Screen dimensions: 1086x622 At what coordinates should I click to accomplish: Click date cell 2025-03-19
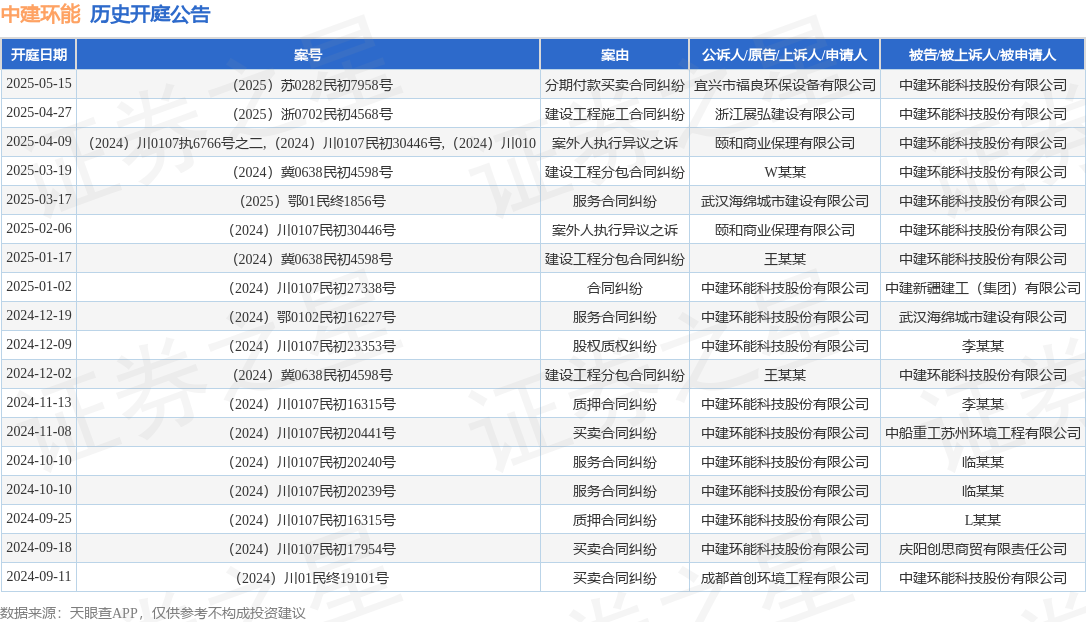pyautogui.click(x=39, y=171)
